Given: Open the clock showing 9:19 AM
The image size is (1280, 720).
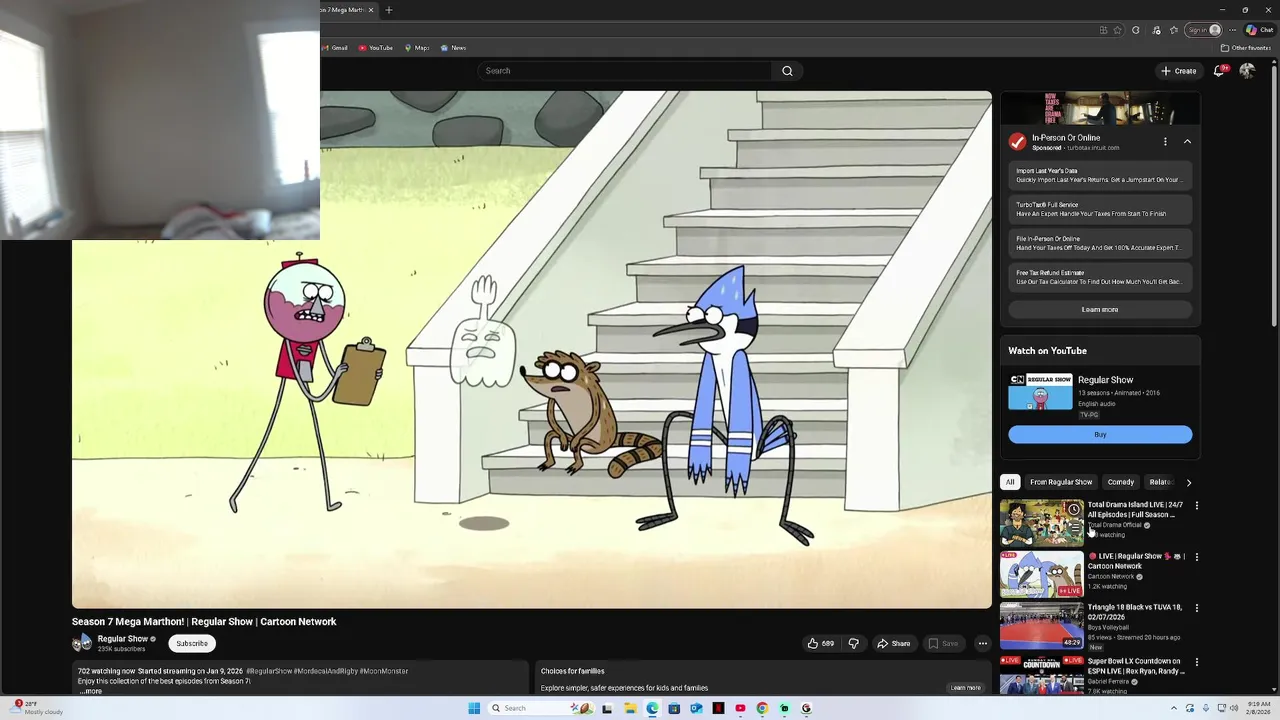Looking at the screenshot, I should (x=1259, y=708).
